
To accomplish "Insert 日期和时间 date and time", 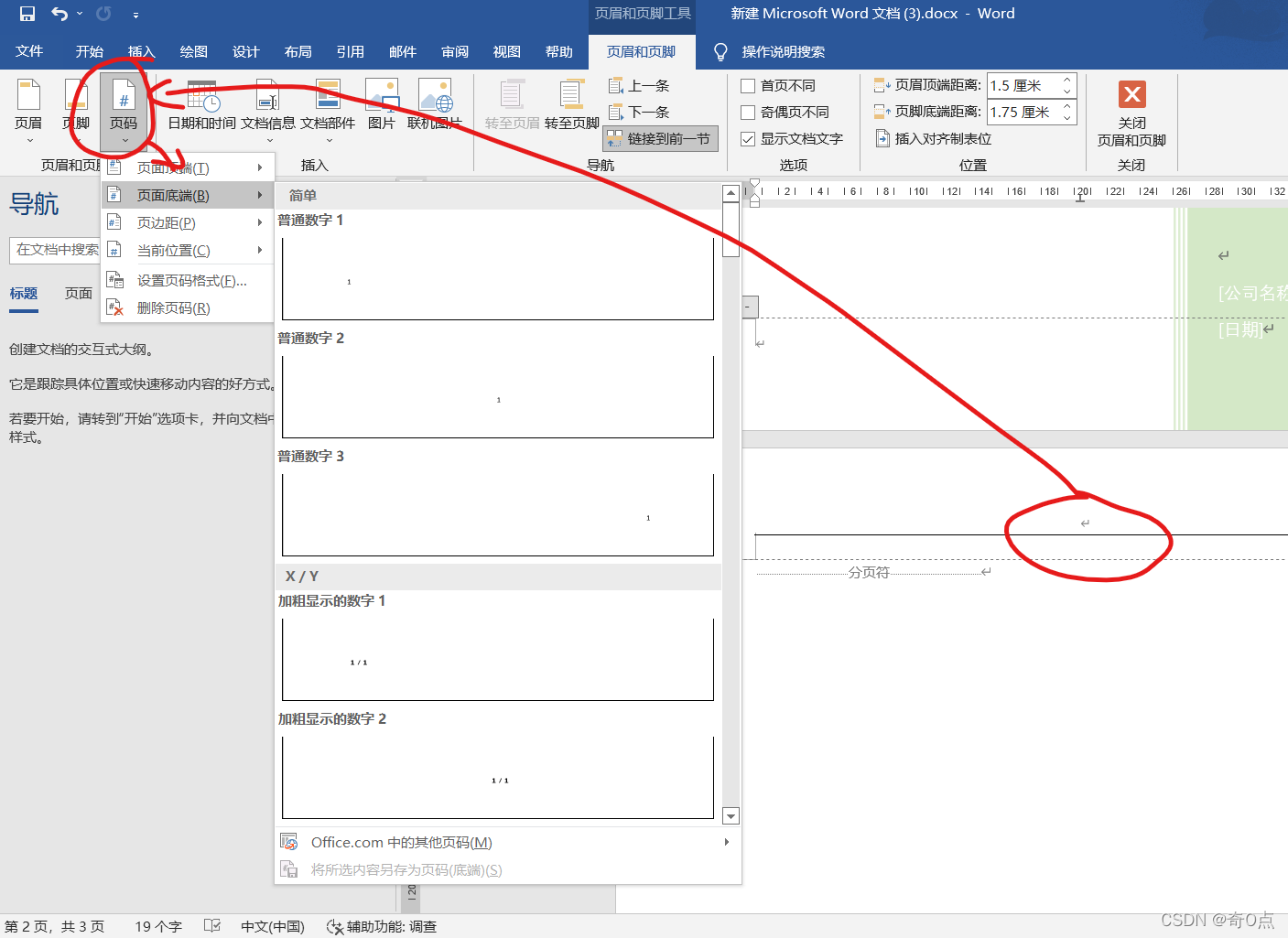I will point(202,106).
